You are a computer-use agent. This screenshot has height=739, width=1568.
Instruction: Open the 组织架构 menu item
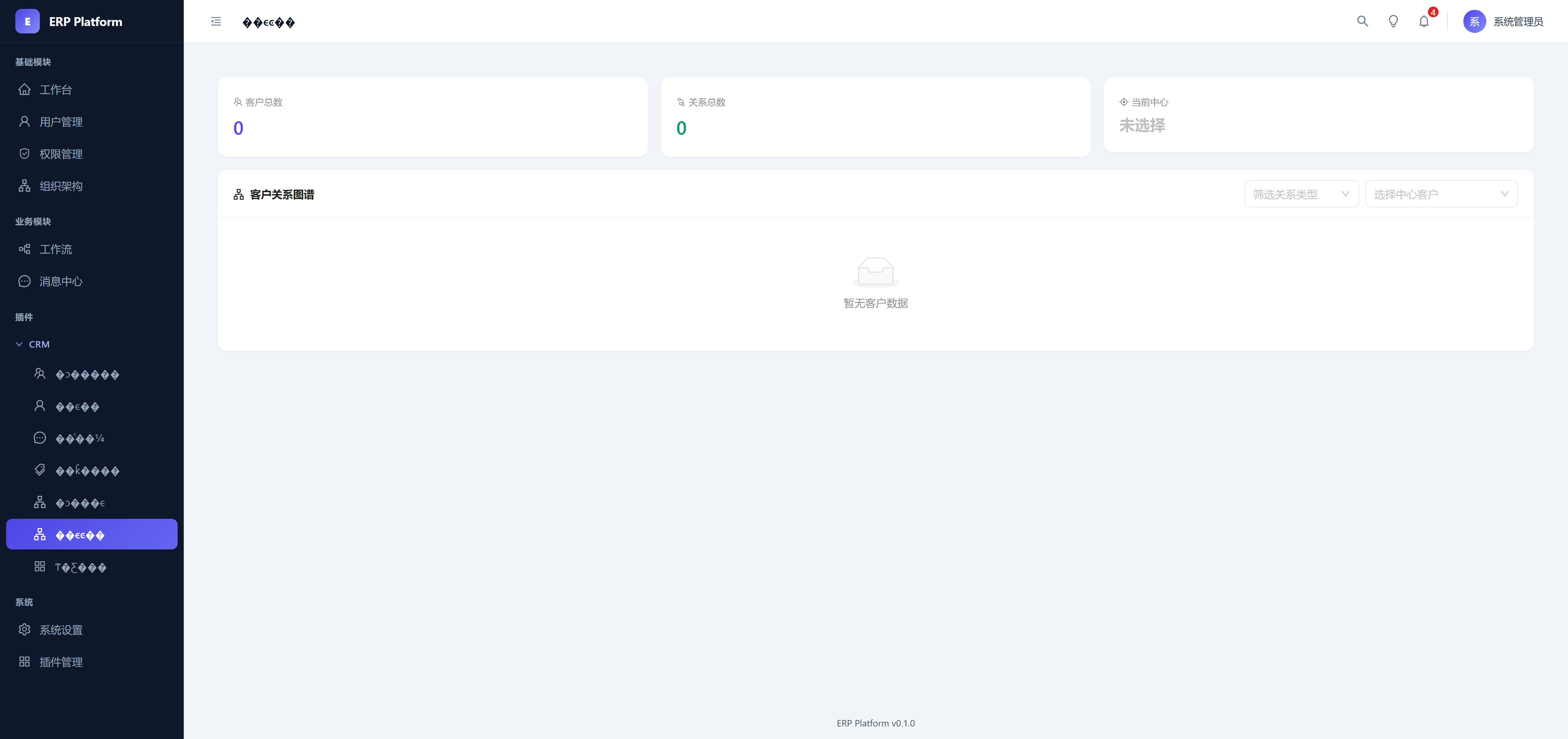click(61, 186)
